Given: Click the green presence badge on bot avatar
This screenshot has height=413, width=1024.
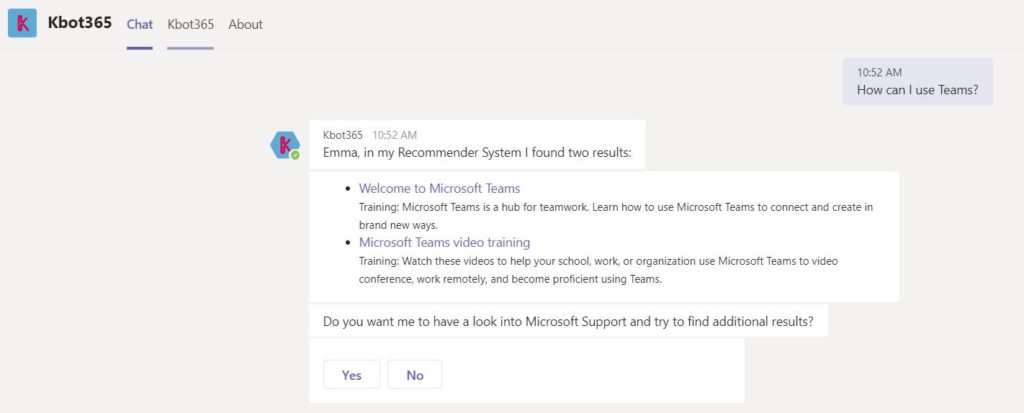Looking at the screenshot, I should 295,155.
